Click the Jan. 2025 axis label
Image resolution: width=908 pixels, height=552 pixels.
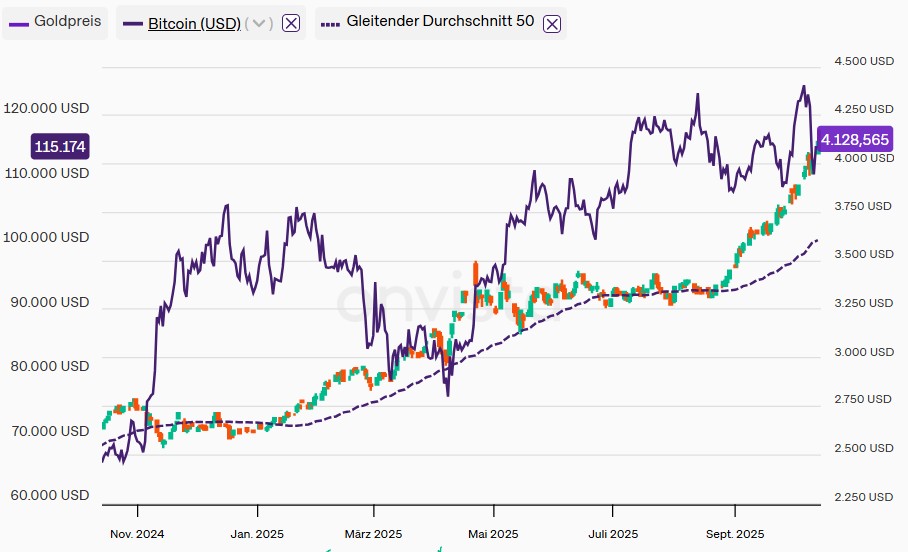(257, 534)
